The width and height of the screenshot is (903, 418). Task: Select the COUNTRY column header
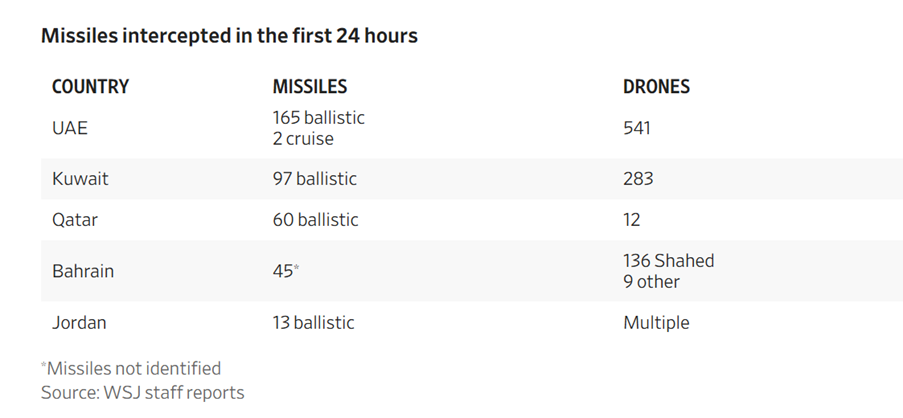coord(90,87)
